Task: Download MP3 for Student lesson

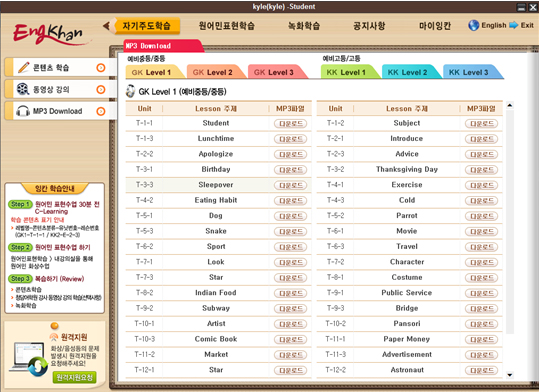Action: pyautogui.click(x=291, y=124)
